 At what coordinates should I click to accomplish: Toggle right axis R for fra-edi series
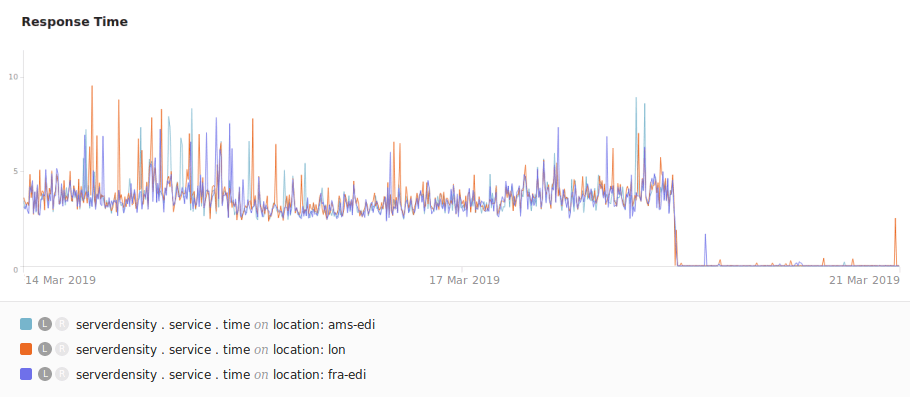pos(62,374)
